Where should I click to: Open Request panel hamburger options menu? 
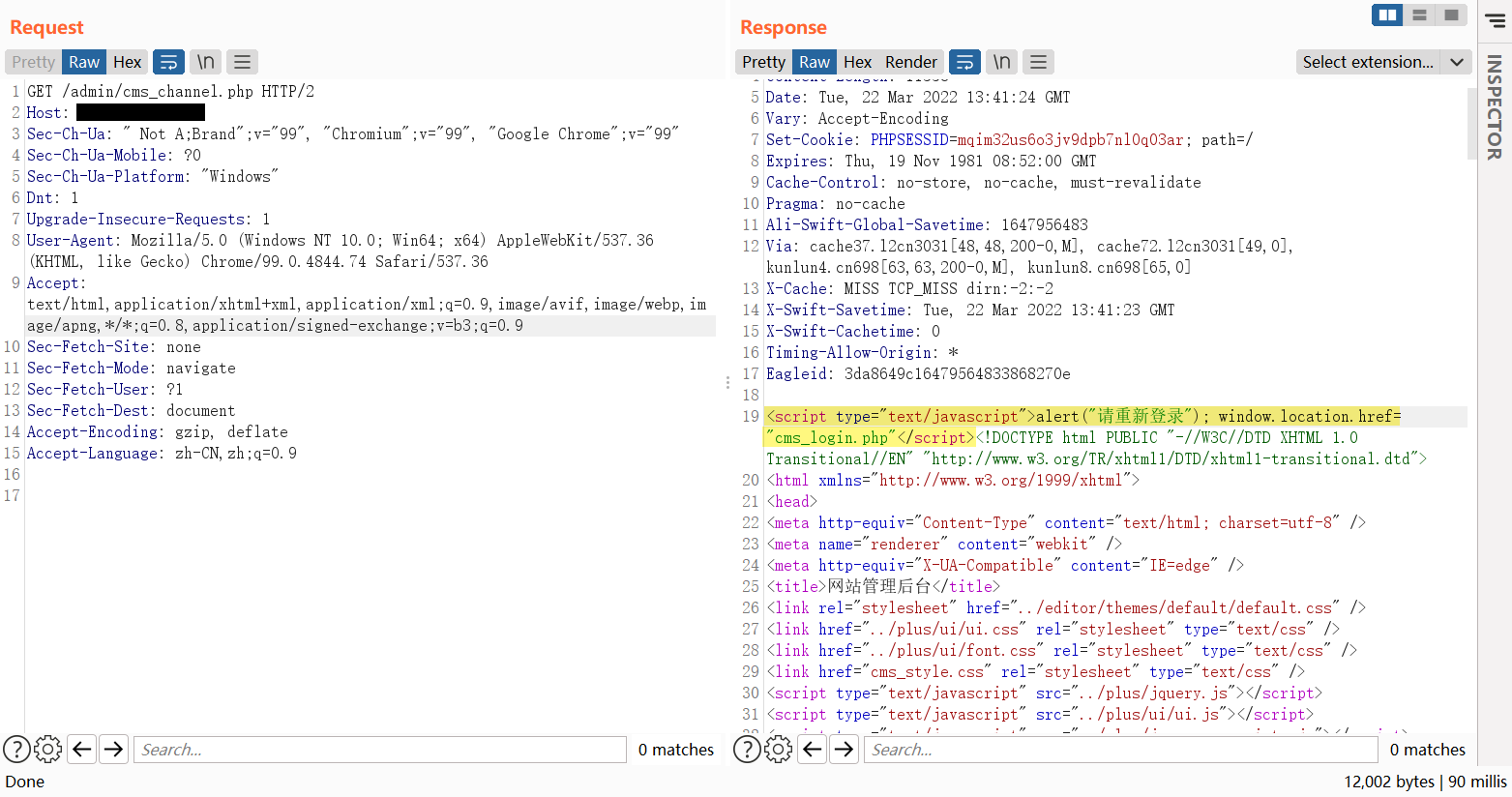tap(243, 62)
